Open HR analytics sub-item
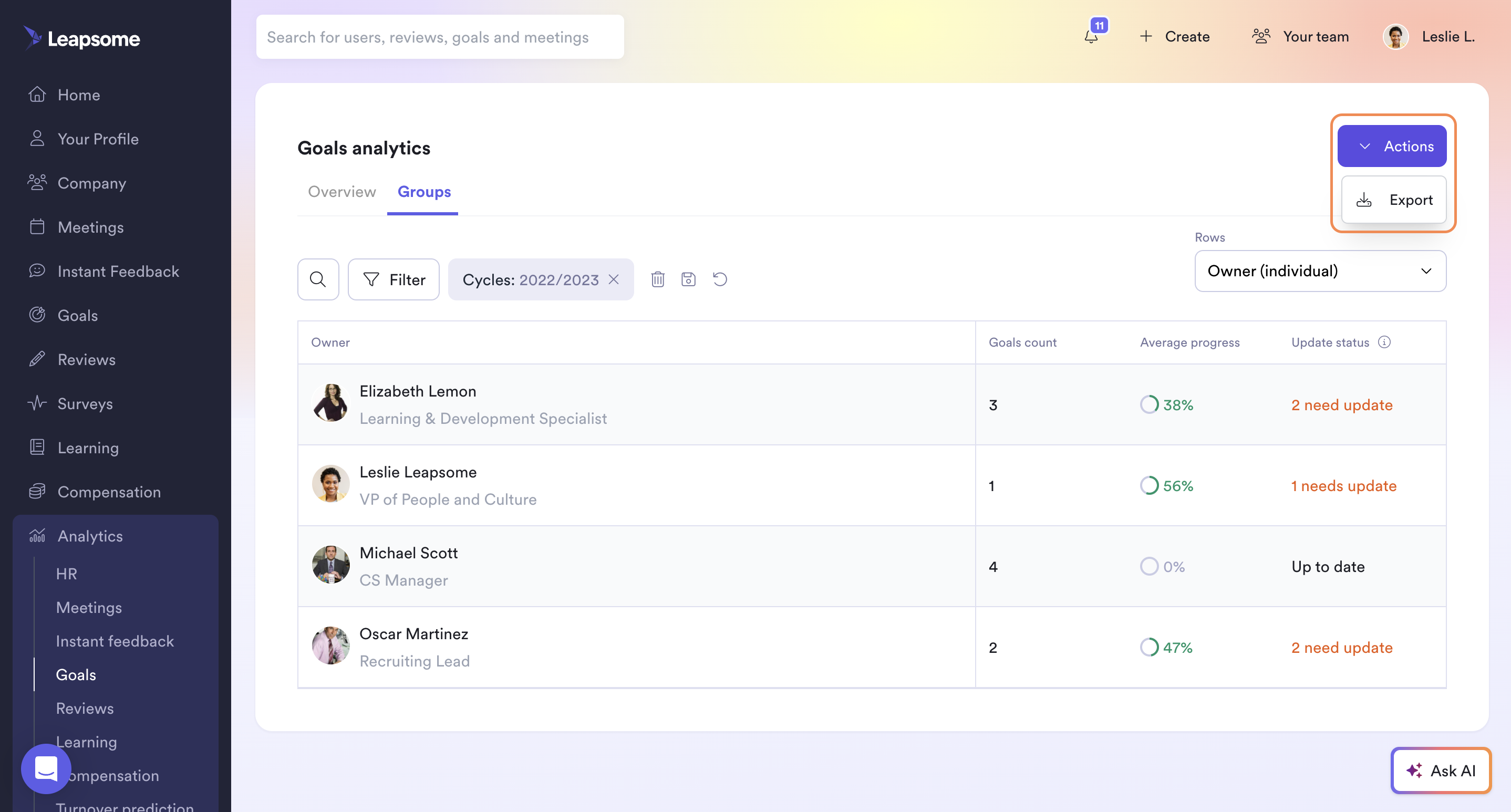1511x812 pixels. coord(66,574)
